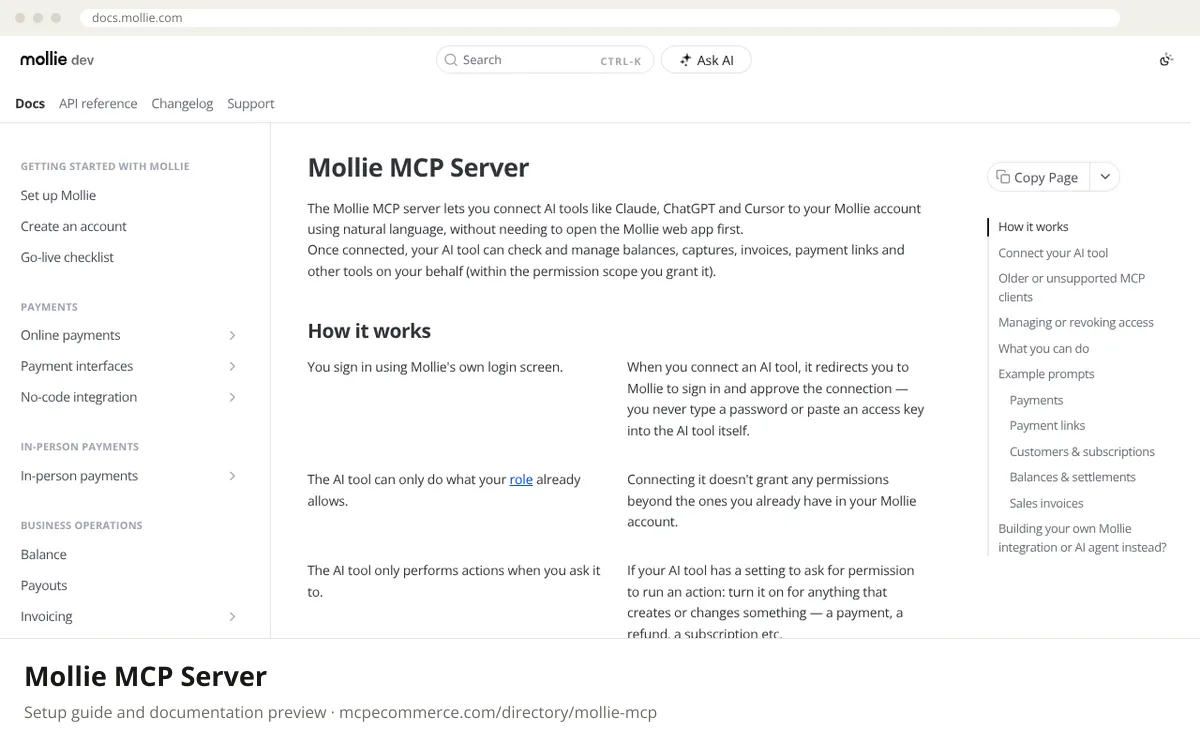Expand the Online payments chevron
1200x750 pixels.
pyautogui.click(x=232, y=335)
